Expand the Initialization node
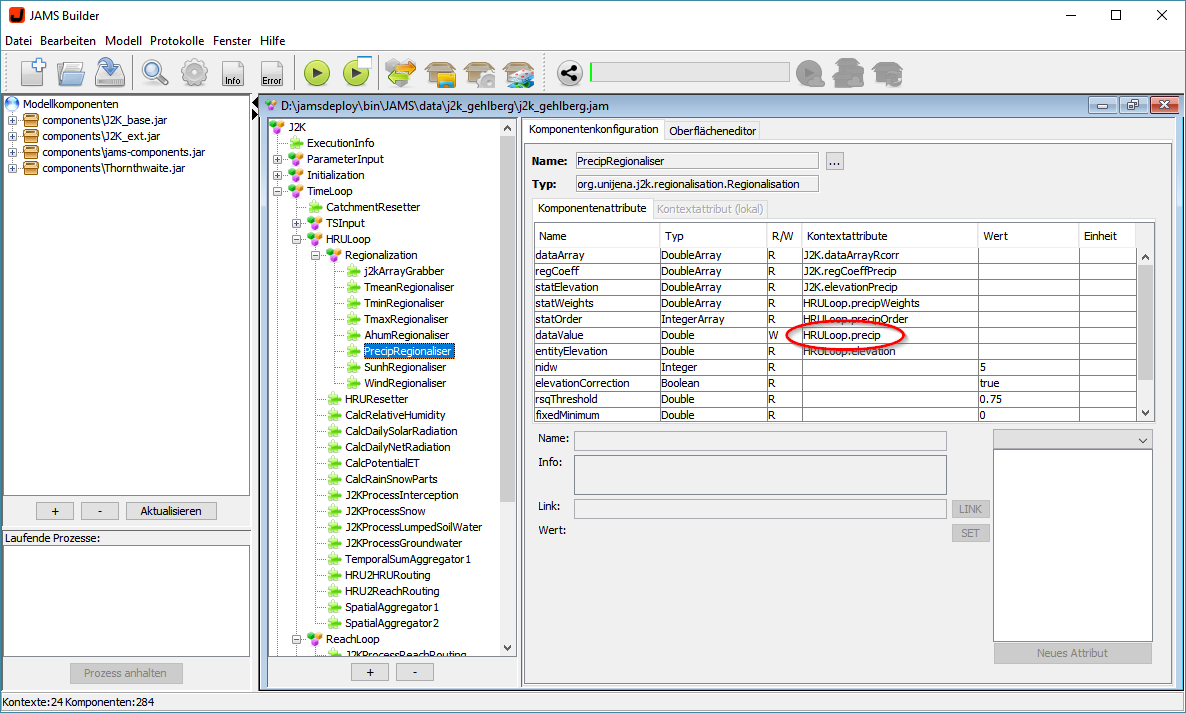 point(278,175)
